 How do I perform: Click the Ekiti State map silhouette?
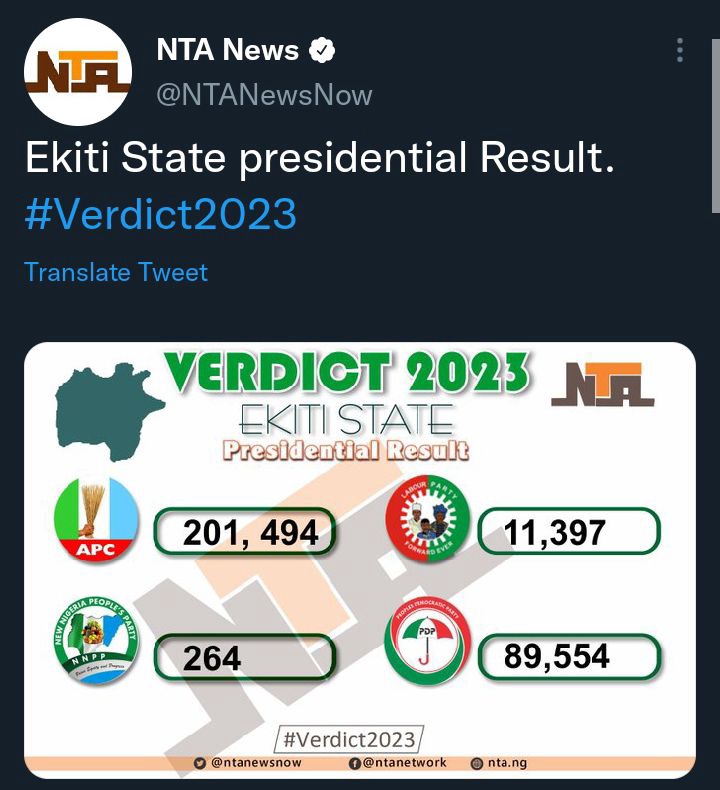pos(109,412)
